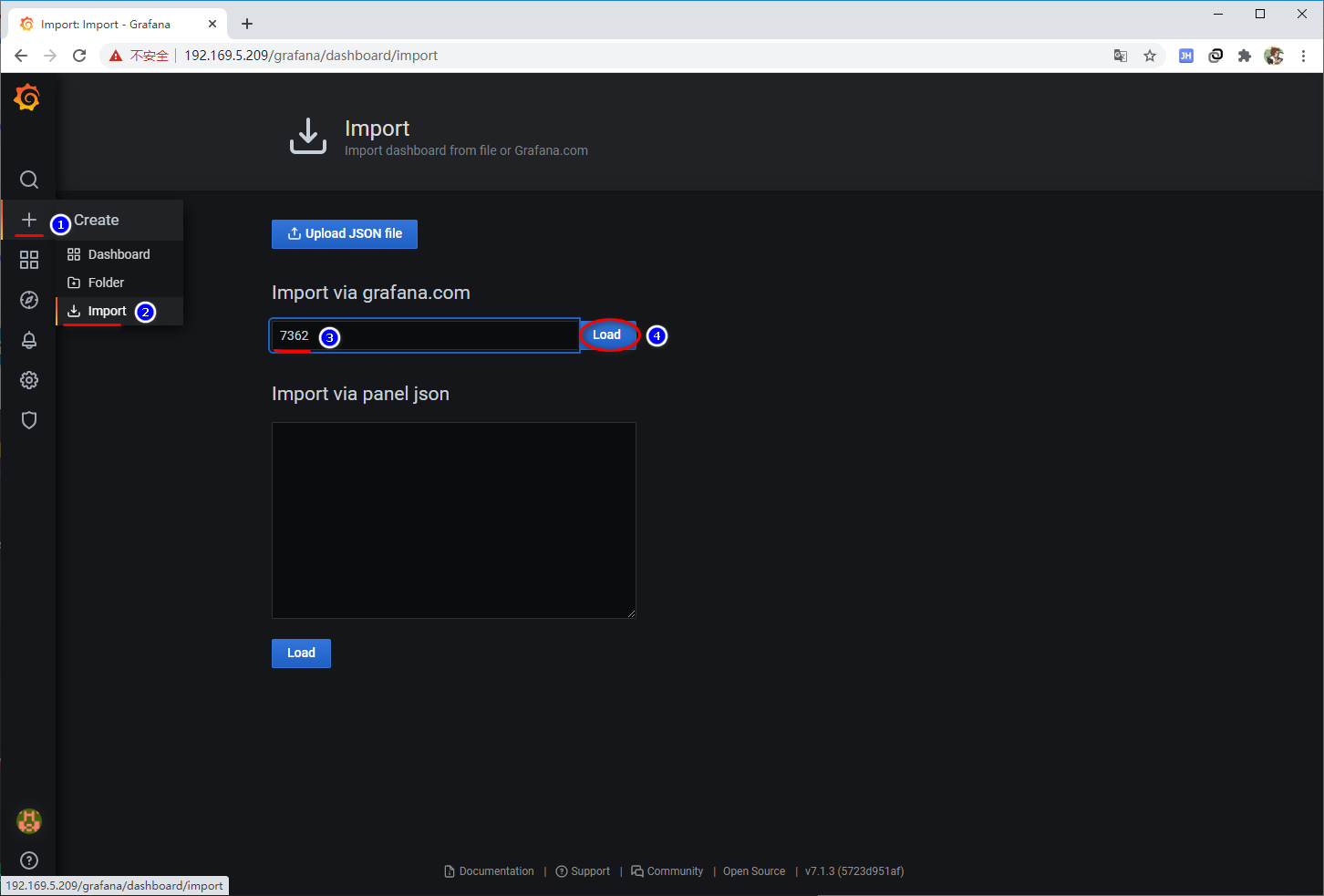Image resolution: width=1324 pixels, height=896 pixels.
Task: Open the search magnifier in sidebar
Action: pos(29,180)
